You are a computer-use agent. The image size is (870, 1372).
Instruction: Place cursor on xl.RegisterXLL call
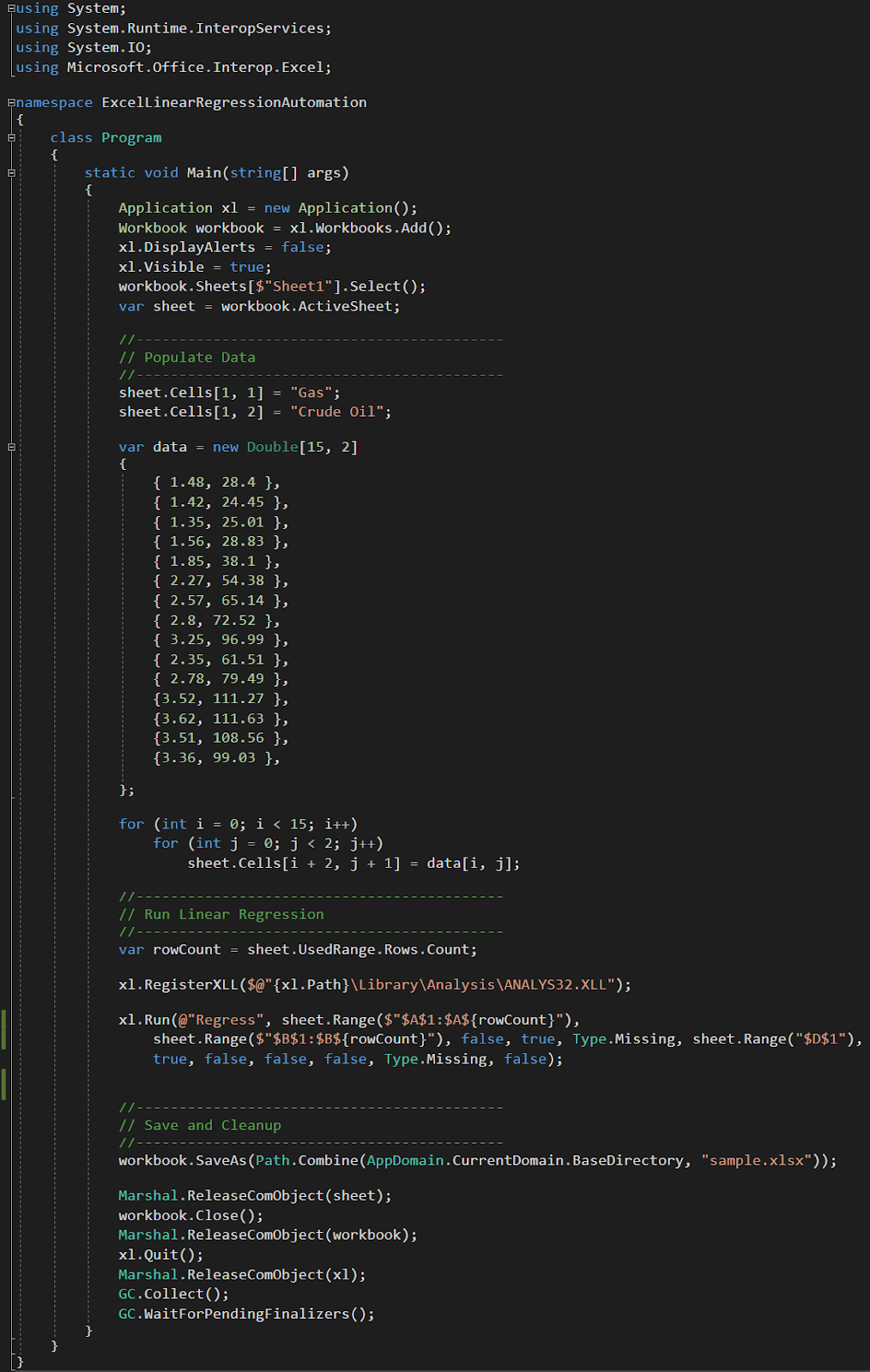pyautogui.click(x=375, y=984)
